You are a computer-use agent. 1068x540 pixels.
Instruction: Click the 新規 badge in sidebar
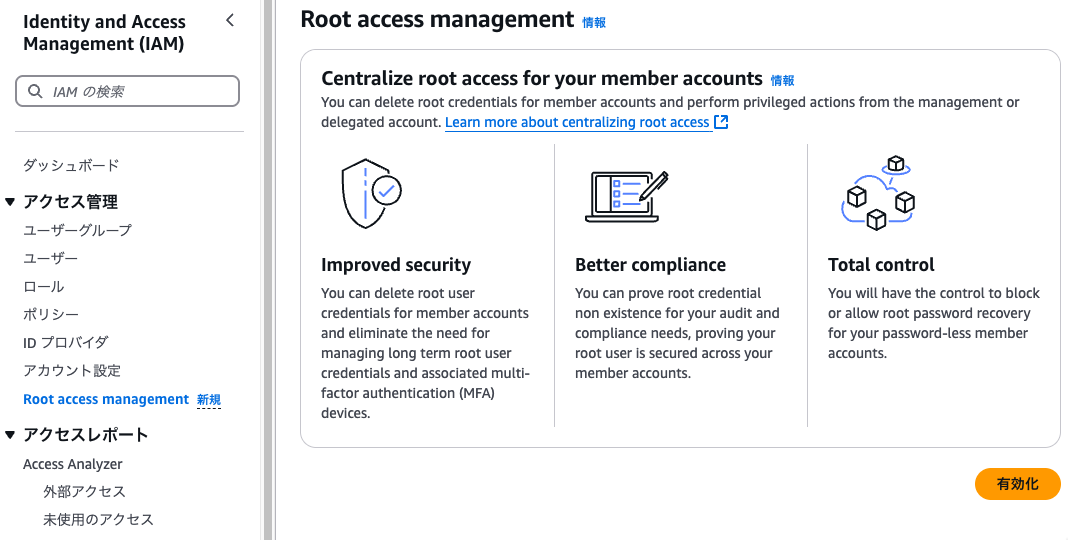click(x=209, y=400)
